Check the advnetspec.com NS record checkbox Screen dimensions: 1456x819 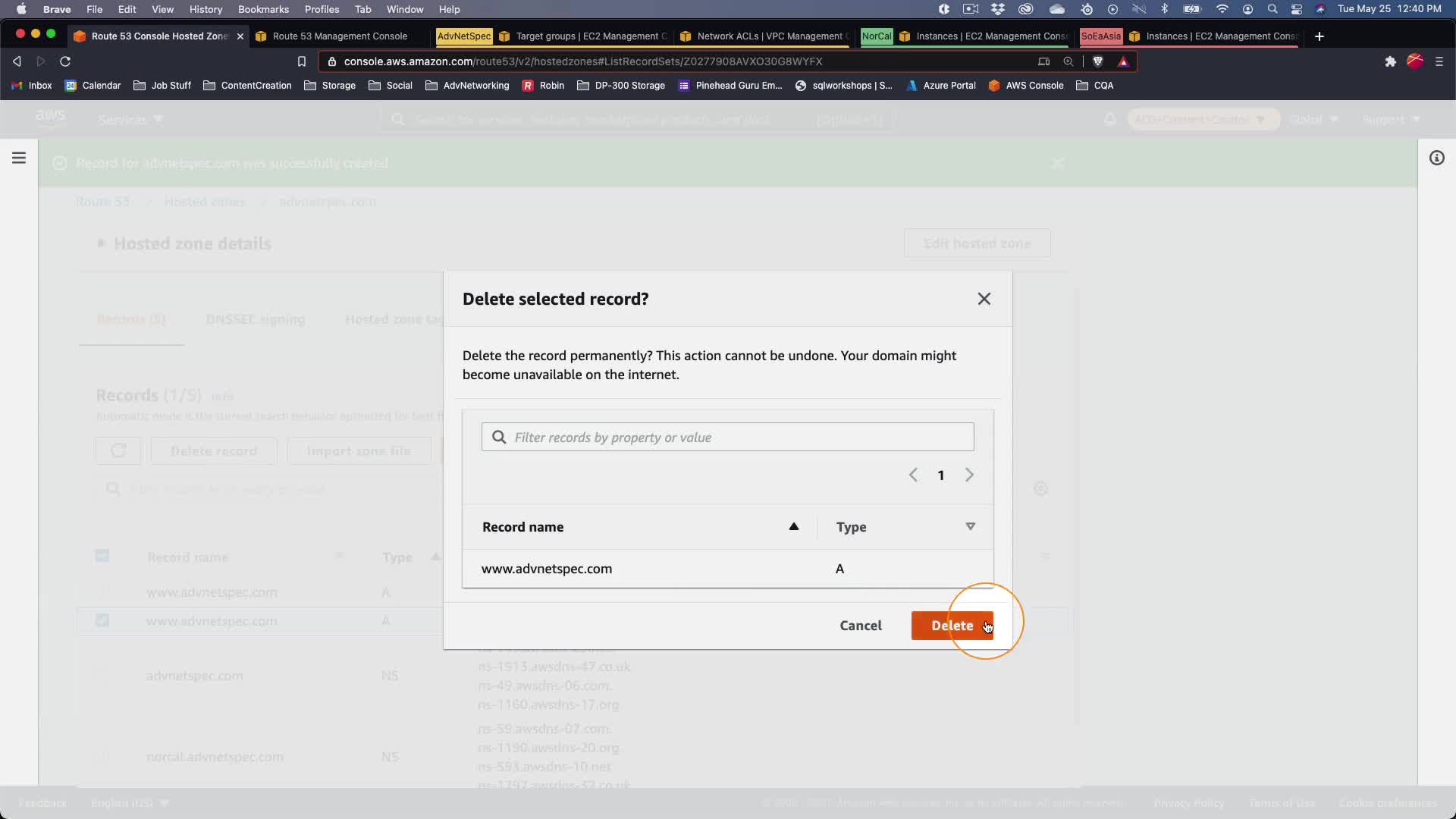pyautogui.click(x=102, y=676)
